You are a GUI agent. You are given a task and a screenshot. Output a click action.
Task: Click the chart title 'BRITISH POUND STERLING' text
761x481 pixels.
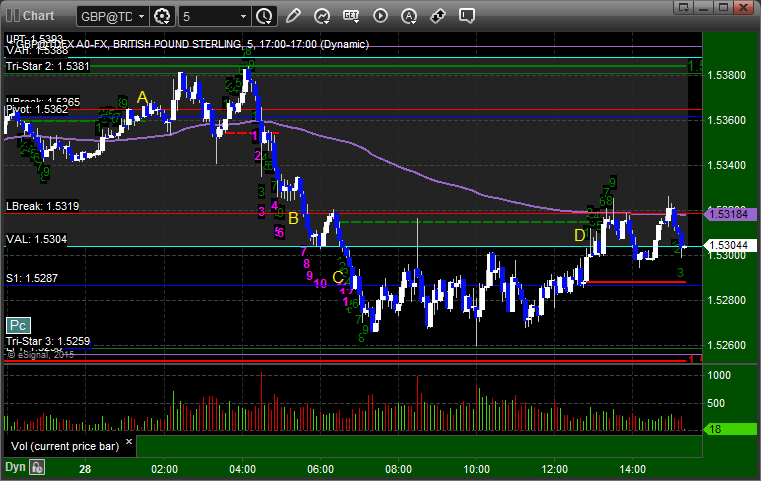(177, 44)
